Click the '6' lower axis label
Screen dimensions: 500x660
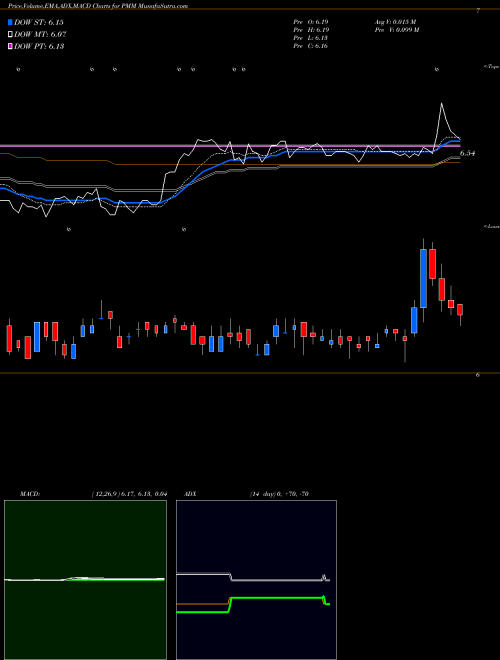point(478,375)
